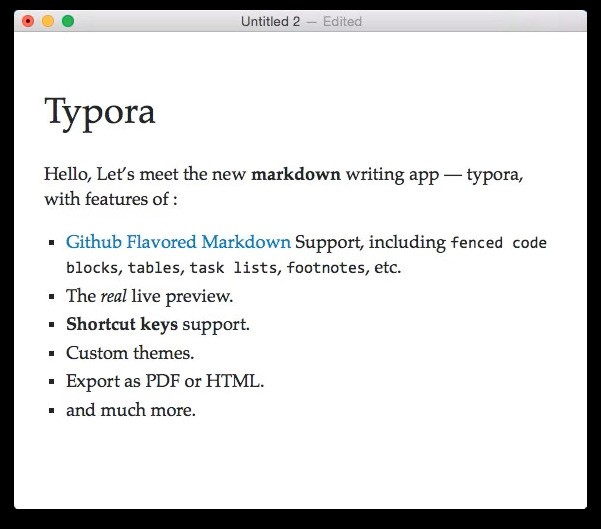Image resolution: width=601 pixels, height=529 pixels.
Task: Click the "Untitled 2" window title
Action: [270, 21]
